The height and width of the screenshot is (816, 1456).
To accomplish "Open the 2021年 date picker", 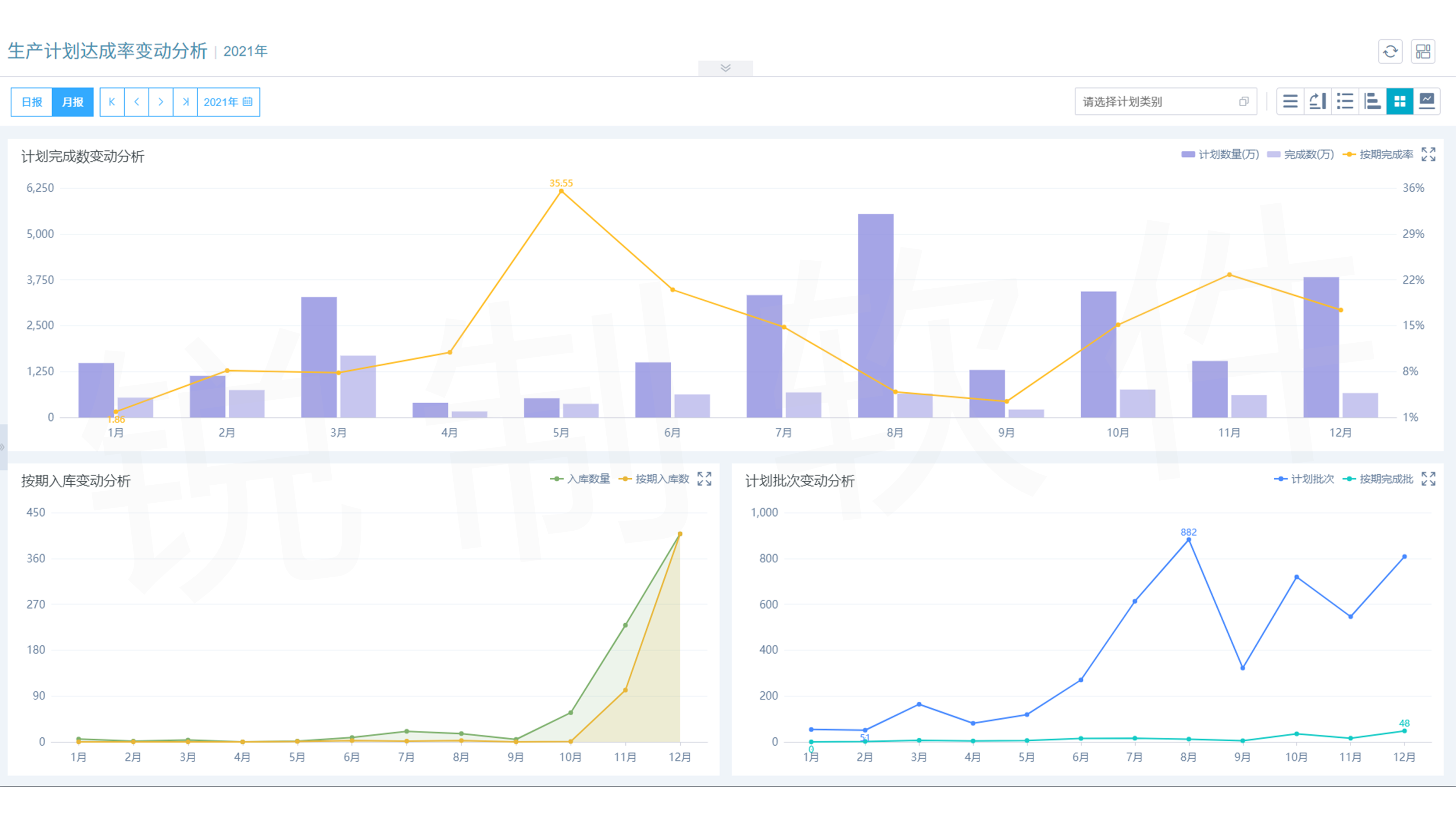I will [228, 102].
